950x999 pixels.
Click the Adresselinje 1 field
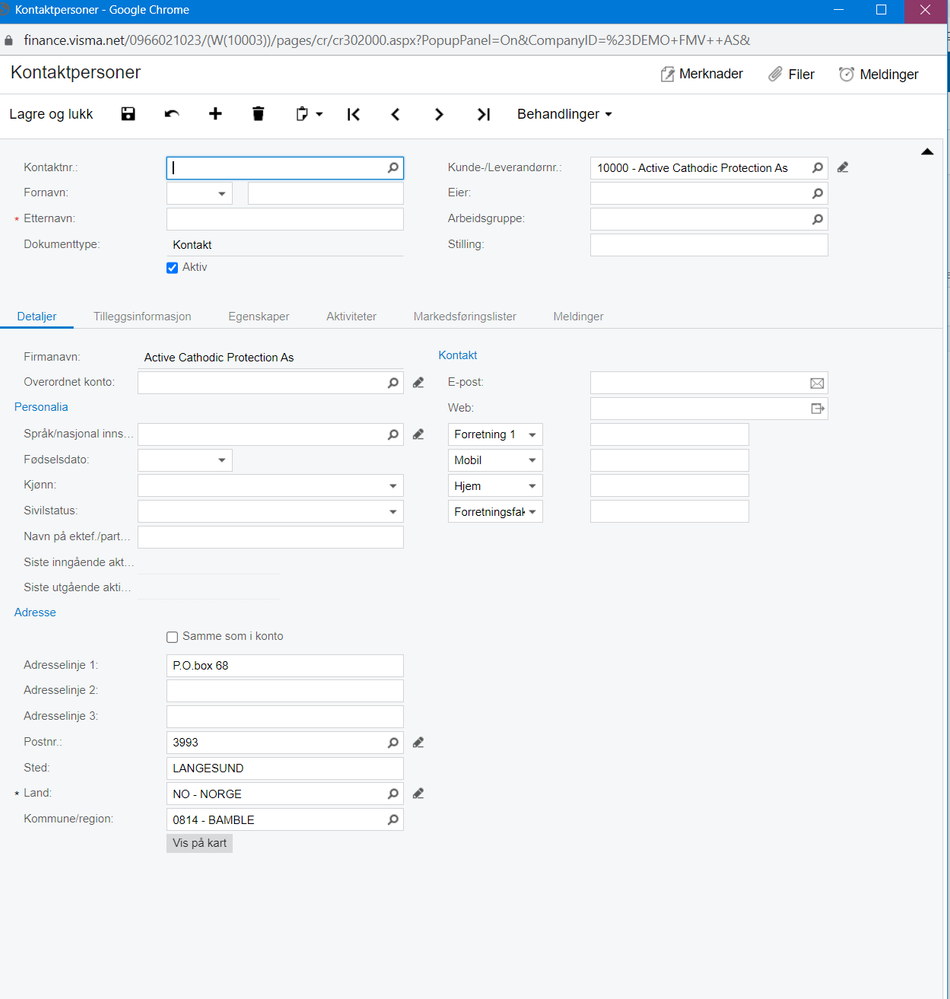[285, 665]
